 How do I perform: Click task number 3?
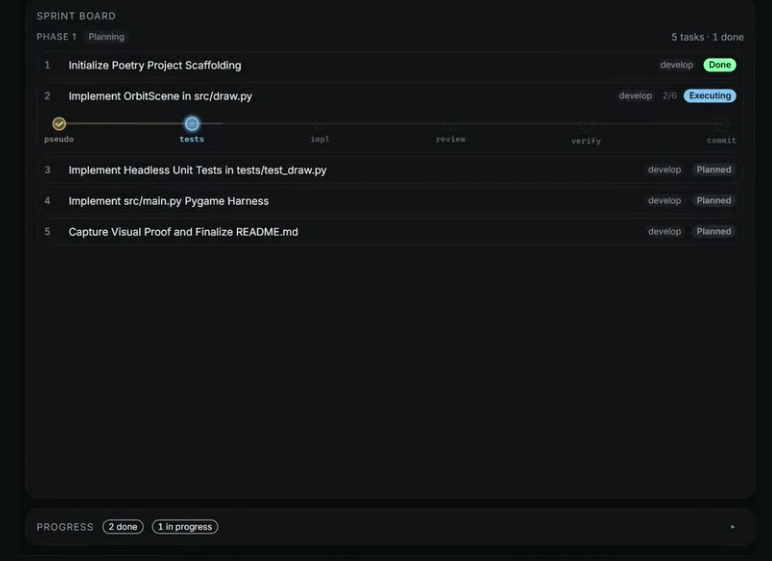pos(47,170)
